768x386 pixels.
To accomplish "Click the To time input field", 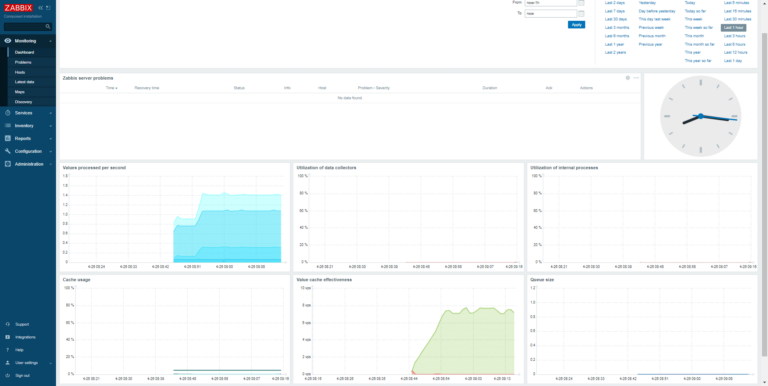I will click(x=551, y=13).
